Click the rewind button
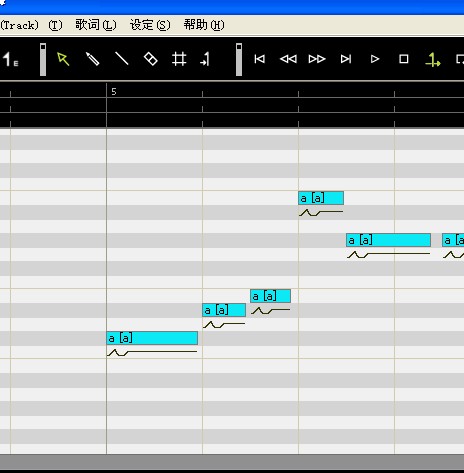This screenshot has width=464, height=473. click(288, 59)
